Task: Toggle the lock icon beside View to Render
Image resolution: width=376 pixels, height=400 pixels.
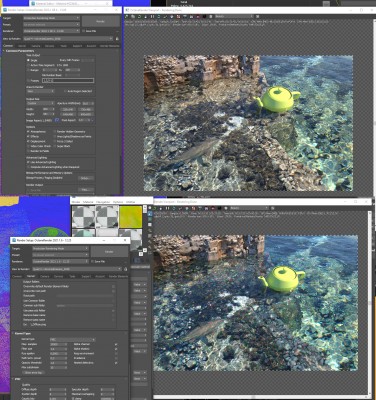Action: coord(117,39)
